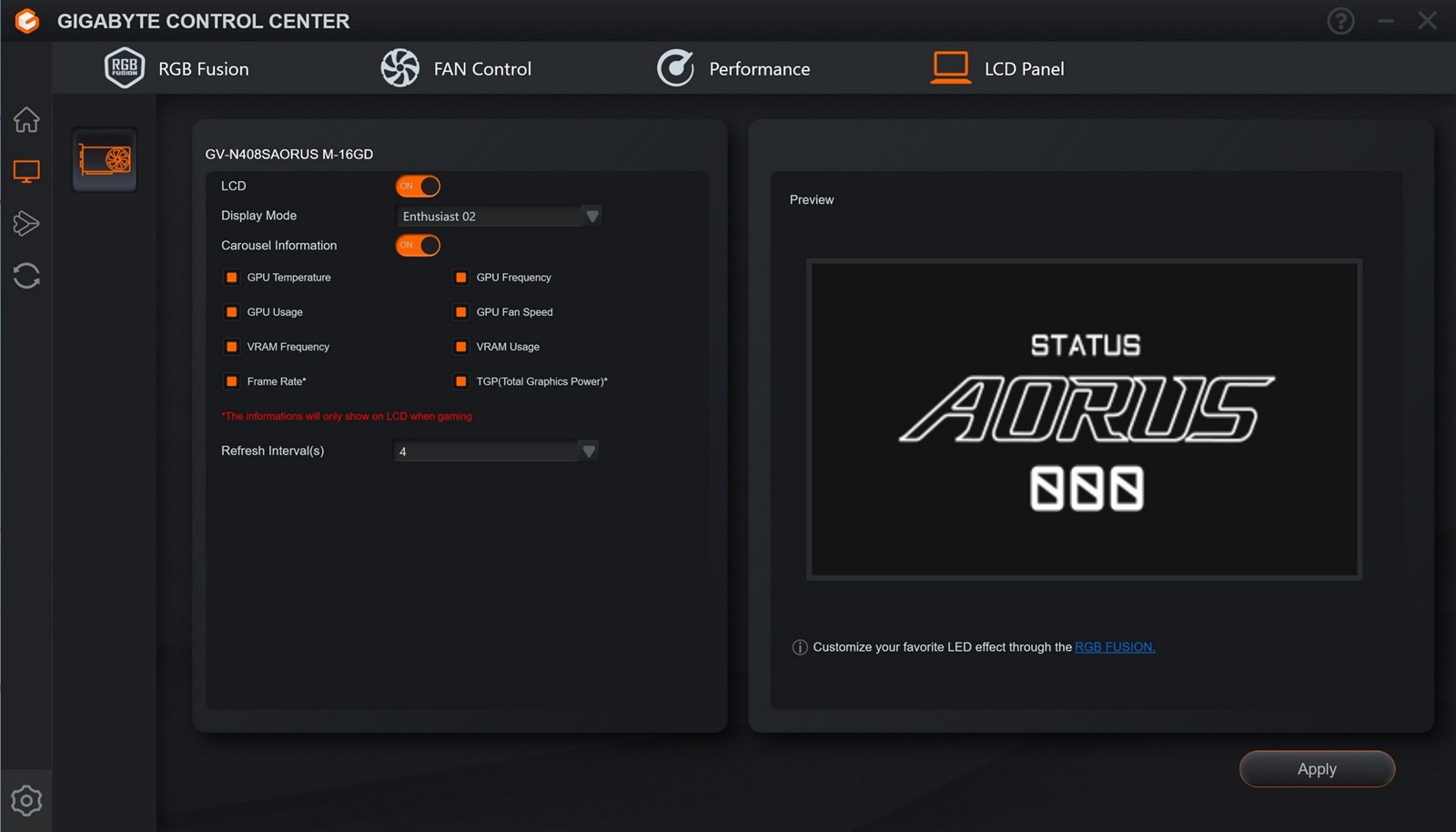Uncheck Frame Rate checkbox
Image resolution: width=1456 pixels, height=832 pixels.
(232, 381)
